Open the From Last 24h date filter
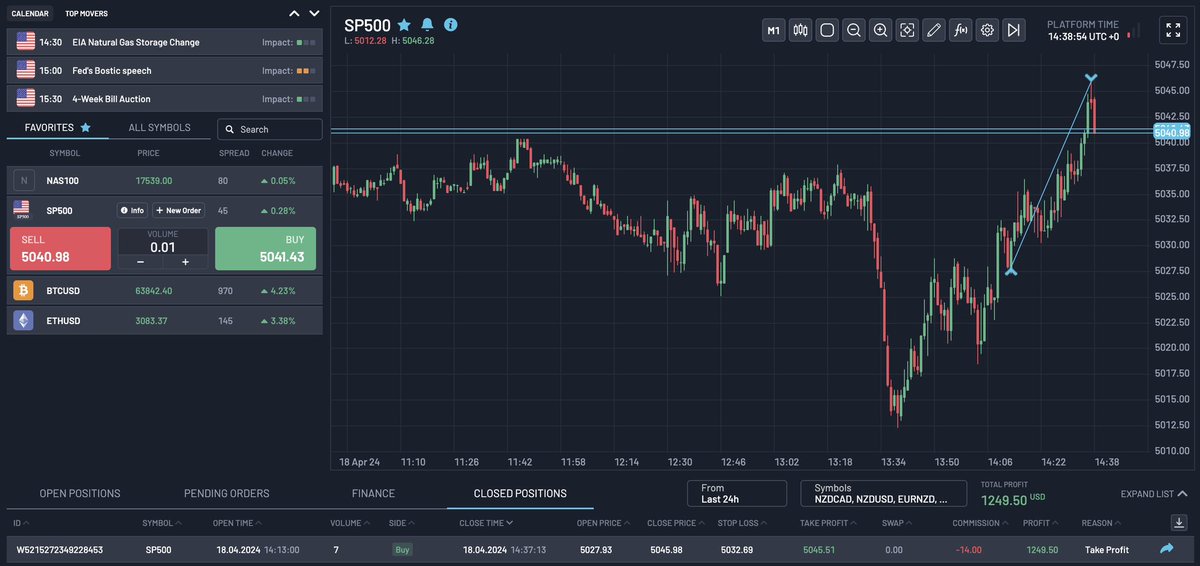Image resolution: width=1200 pixels, height=566 pixels. 738,494
